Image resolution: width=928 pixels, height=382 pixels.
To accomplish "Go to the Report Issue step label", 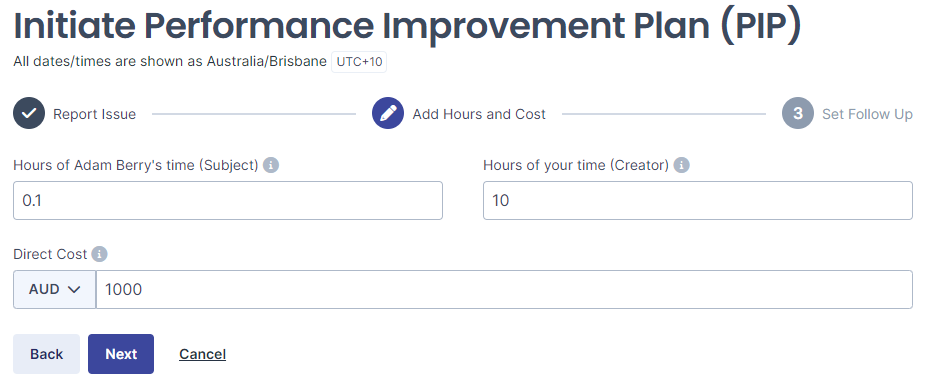I will [95, 114].
